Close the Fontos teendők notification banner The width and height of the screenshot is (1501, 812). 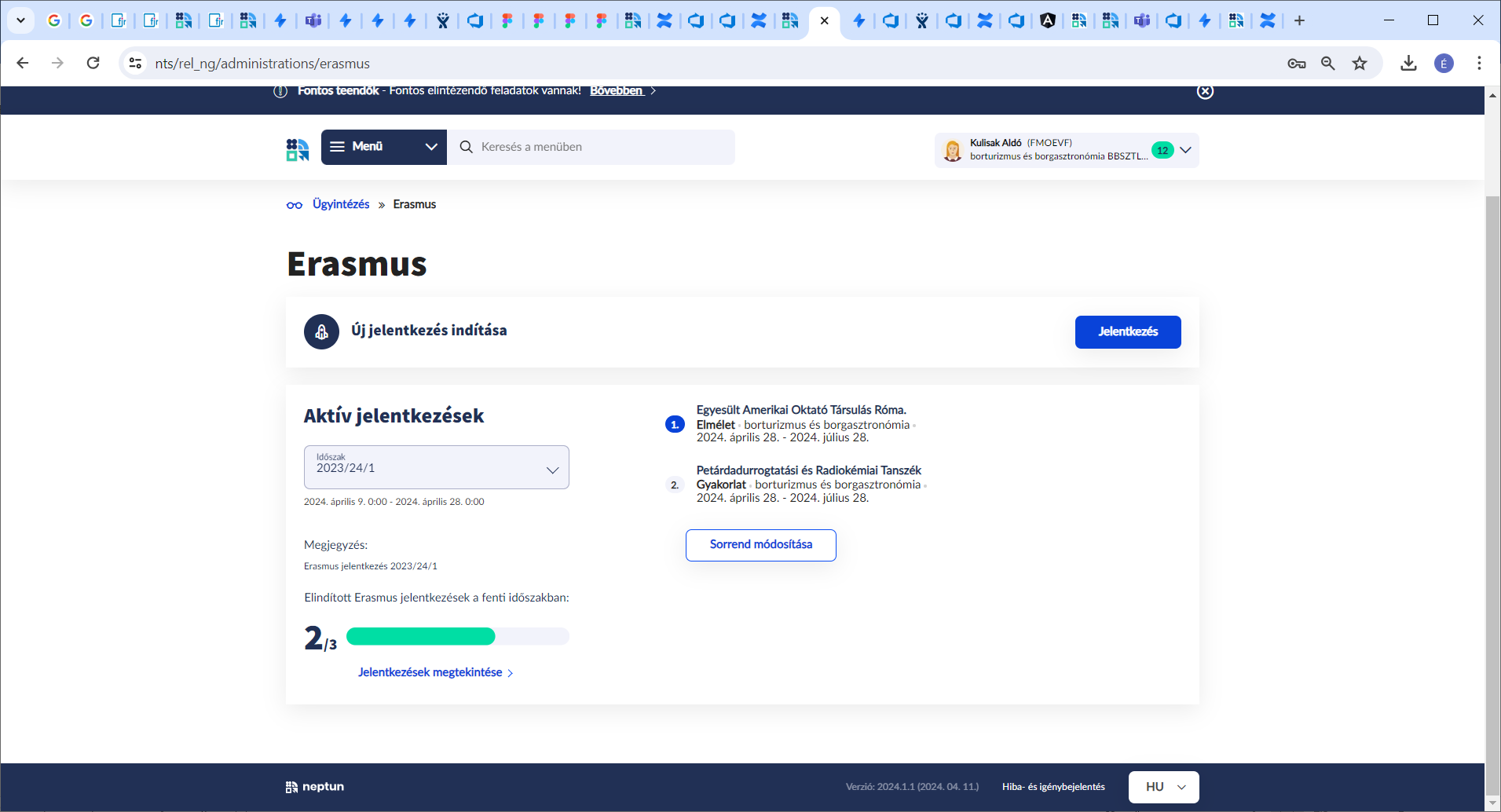tap(1205, 92)
